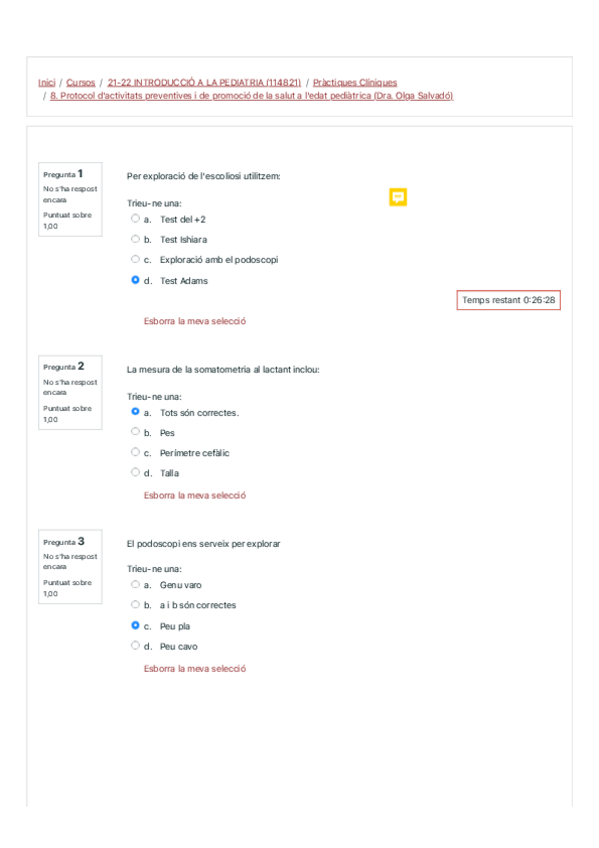This screenshot has height=848, width=599.
Task: Pick the "Talla" answer option
Action: point(136,472)
